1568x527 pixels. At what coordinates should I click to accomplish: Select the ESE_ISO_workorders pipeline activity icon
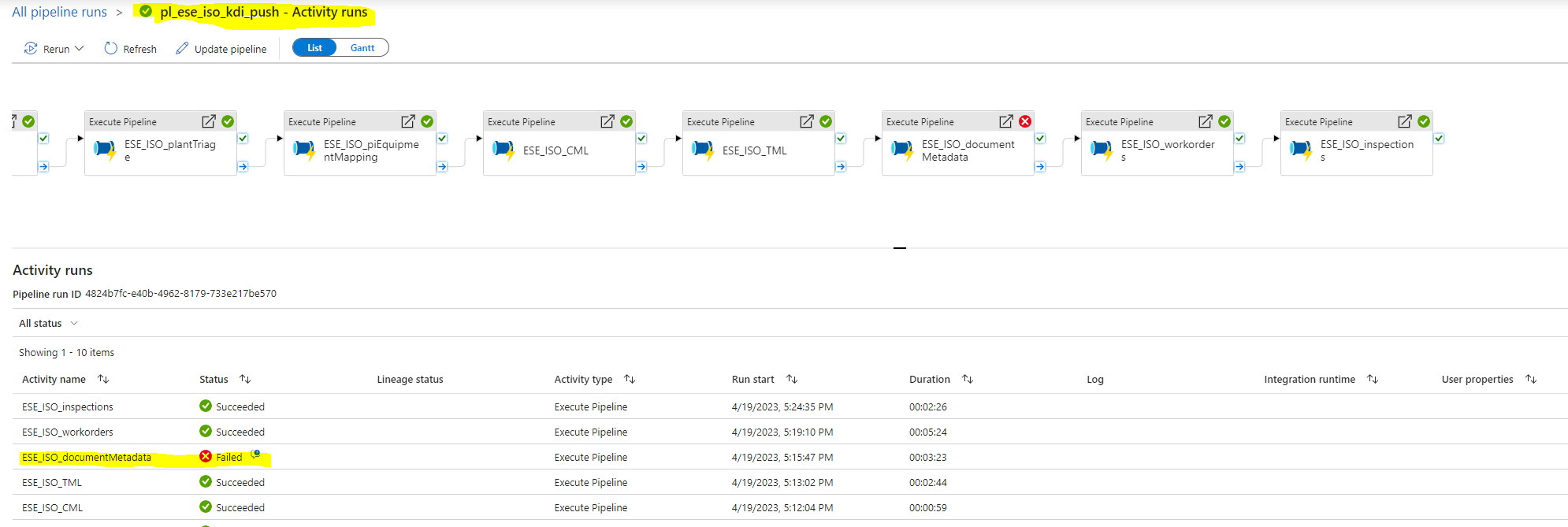click(x=1102, y=150)
